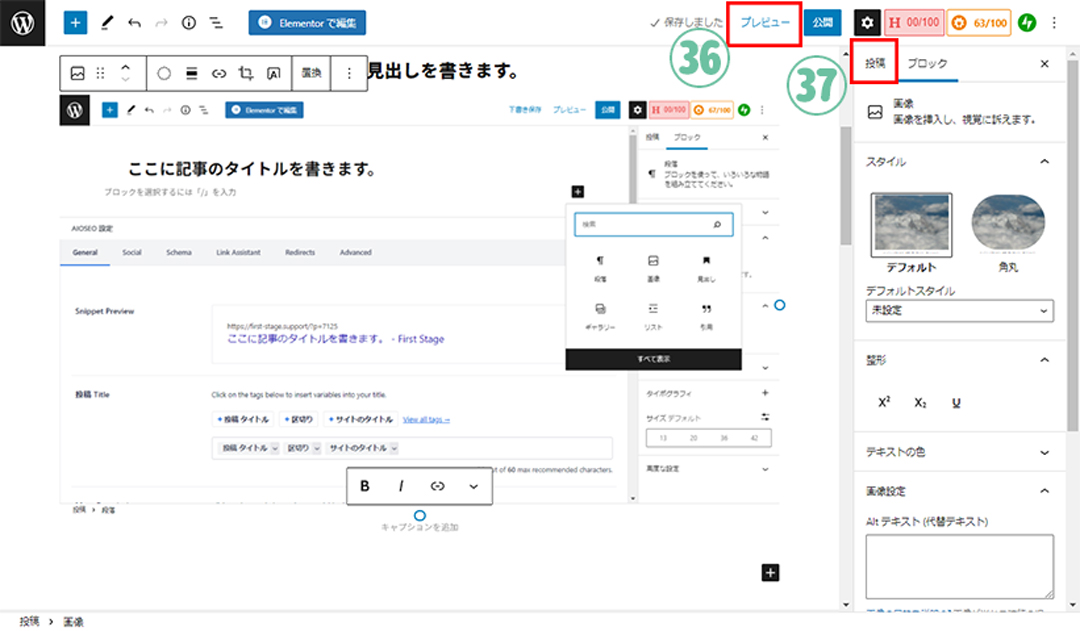Switch to the 投稿 tab
1080x631 pixels.
coord(875,63)
